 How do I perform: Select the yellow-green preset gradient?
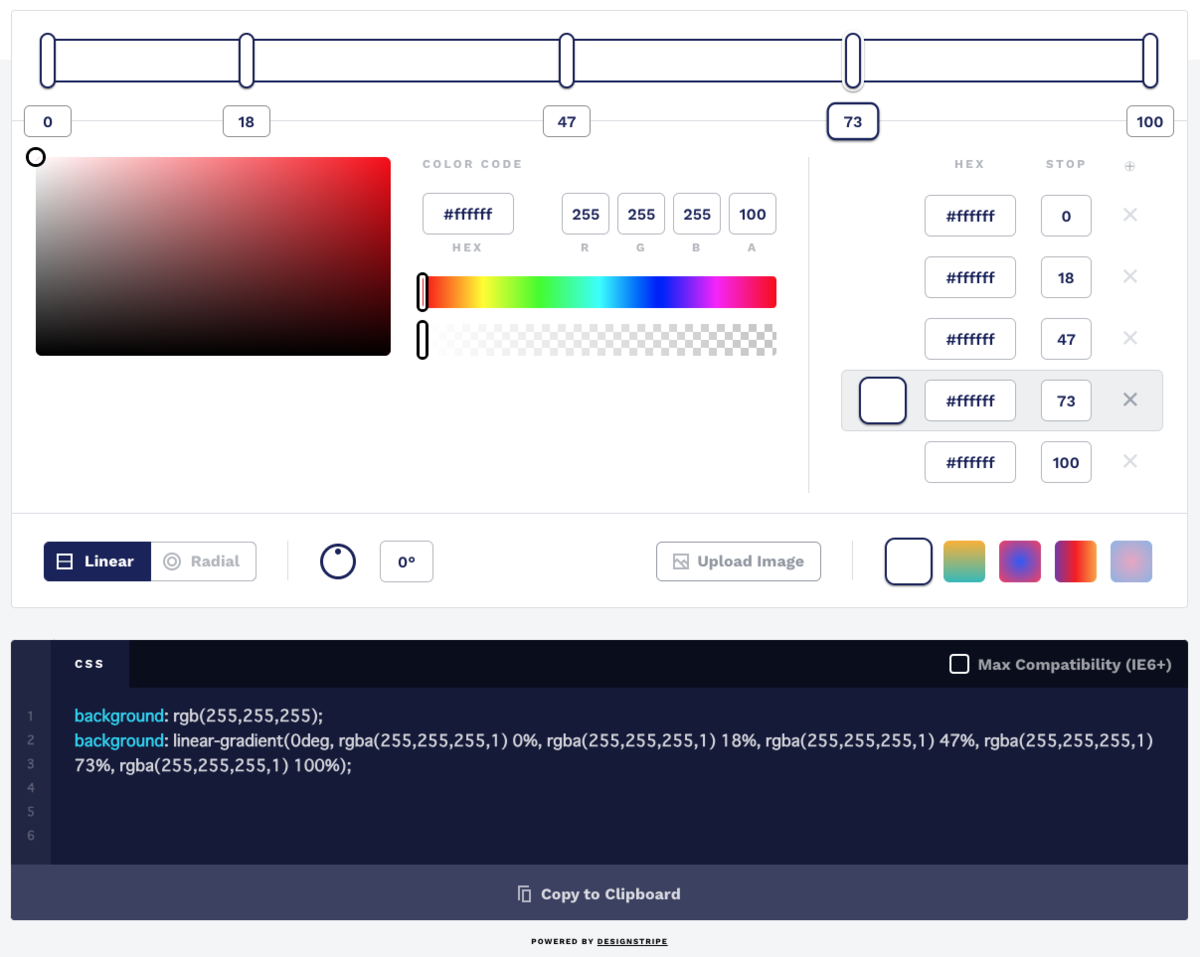click(964, 561)
